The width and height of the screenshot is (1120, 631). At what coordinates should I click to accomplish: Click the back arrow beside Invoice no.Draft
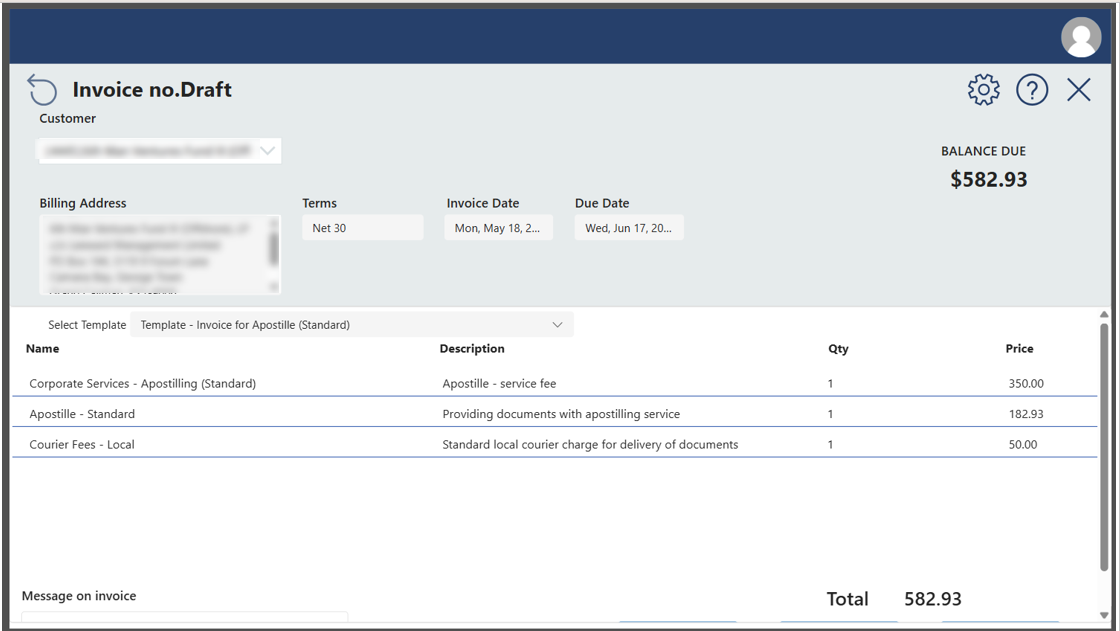coord(42,90)
